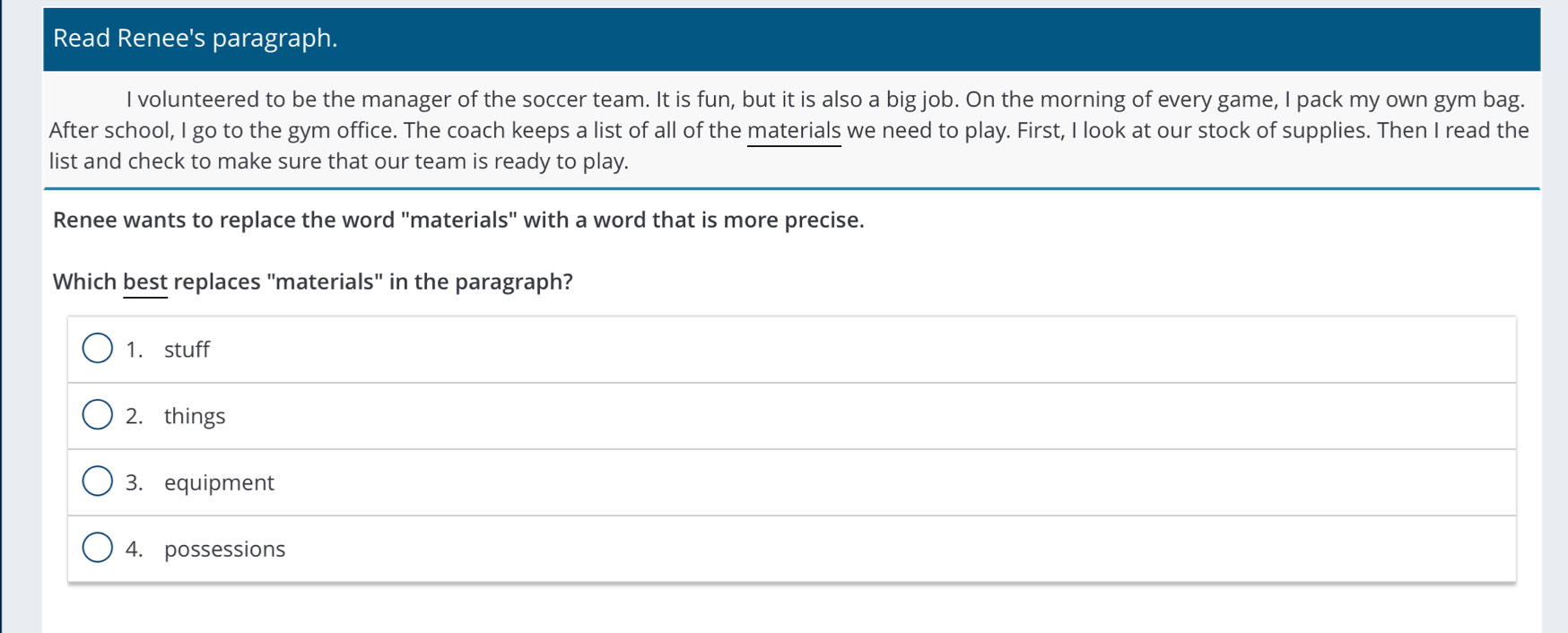Click the paragraph's last line "list and check"
Image resolution: width=1568 pixels, height=633 pixels.
339,161
